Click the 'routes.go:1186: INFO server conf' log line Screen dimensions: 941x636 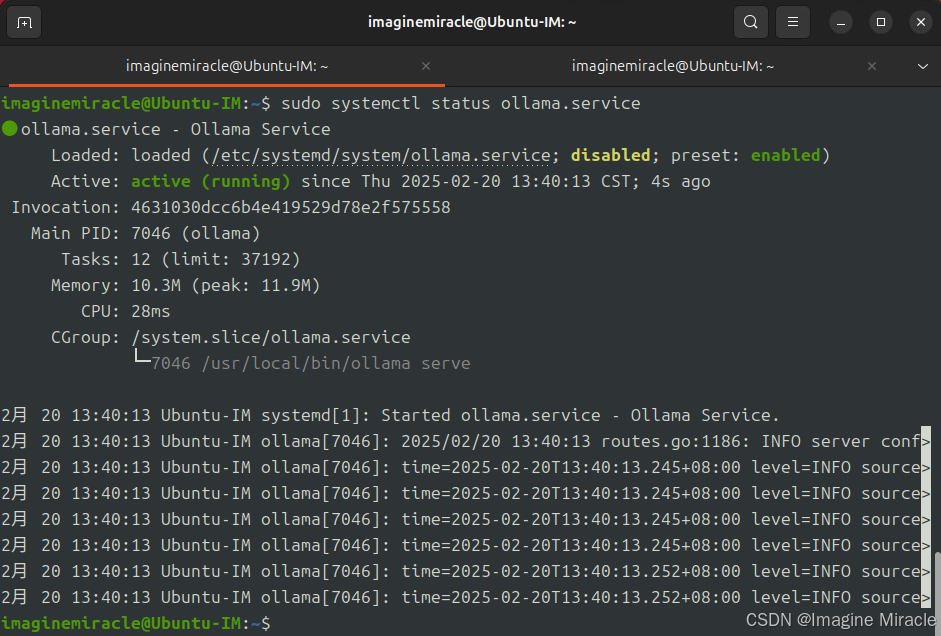click(465, 442)
